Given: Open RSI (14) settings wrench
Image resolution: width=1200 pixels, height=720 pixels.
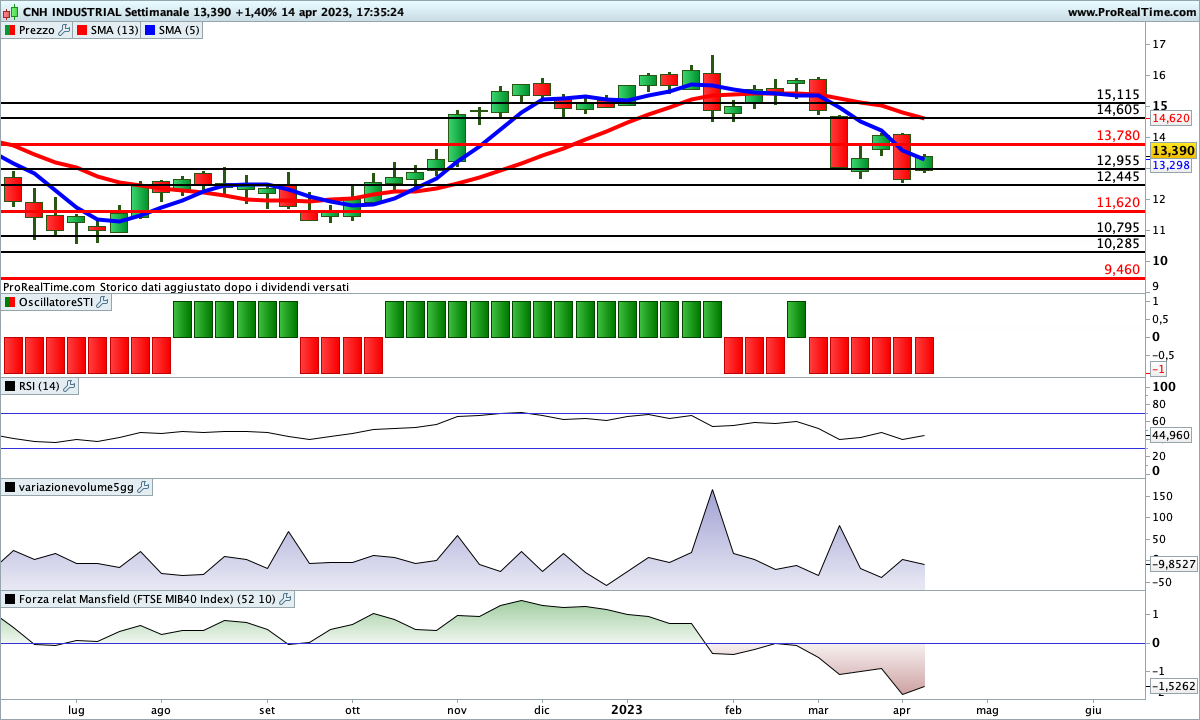Looking at the screenshot, I should 70,386.
